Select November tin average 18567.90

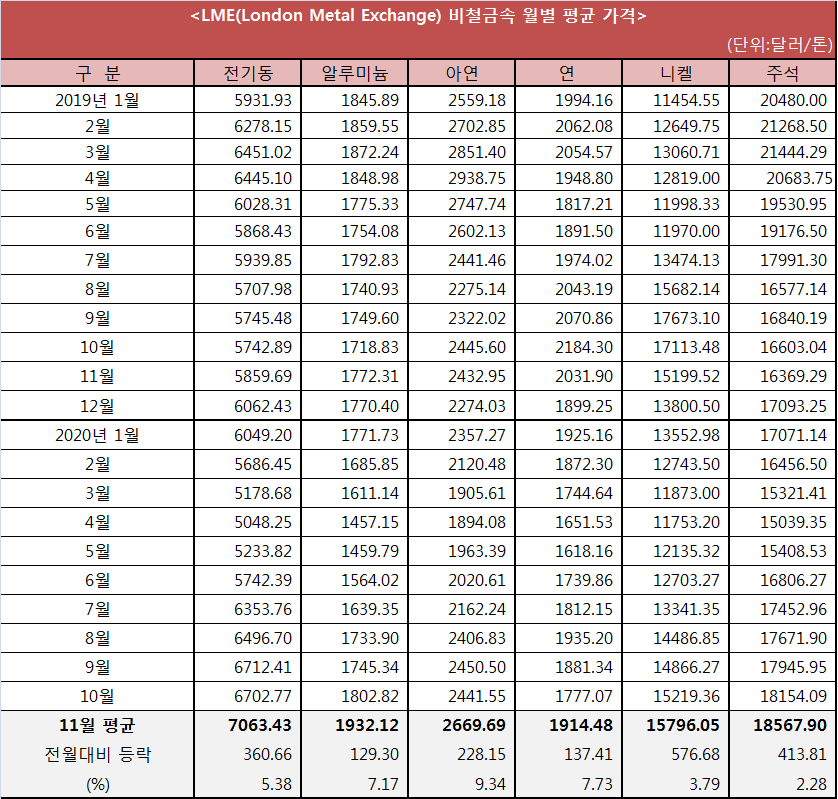[x=790, y=725]
